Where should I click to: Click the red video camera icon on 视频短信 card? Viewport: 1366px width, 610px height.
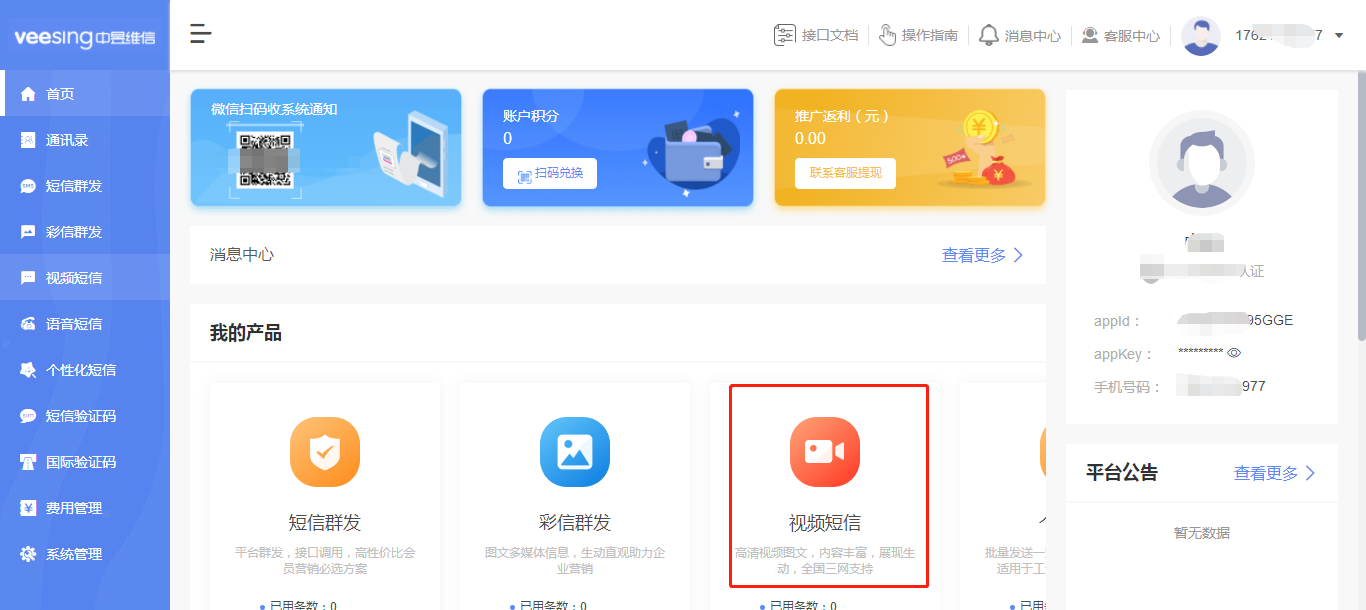click(x=827, y=453)
